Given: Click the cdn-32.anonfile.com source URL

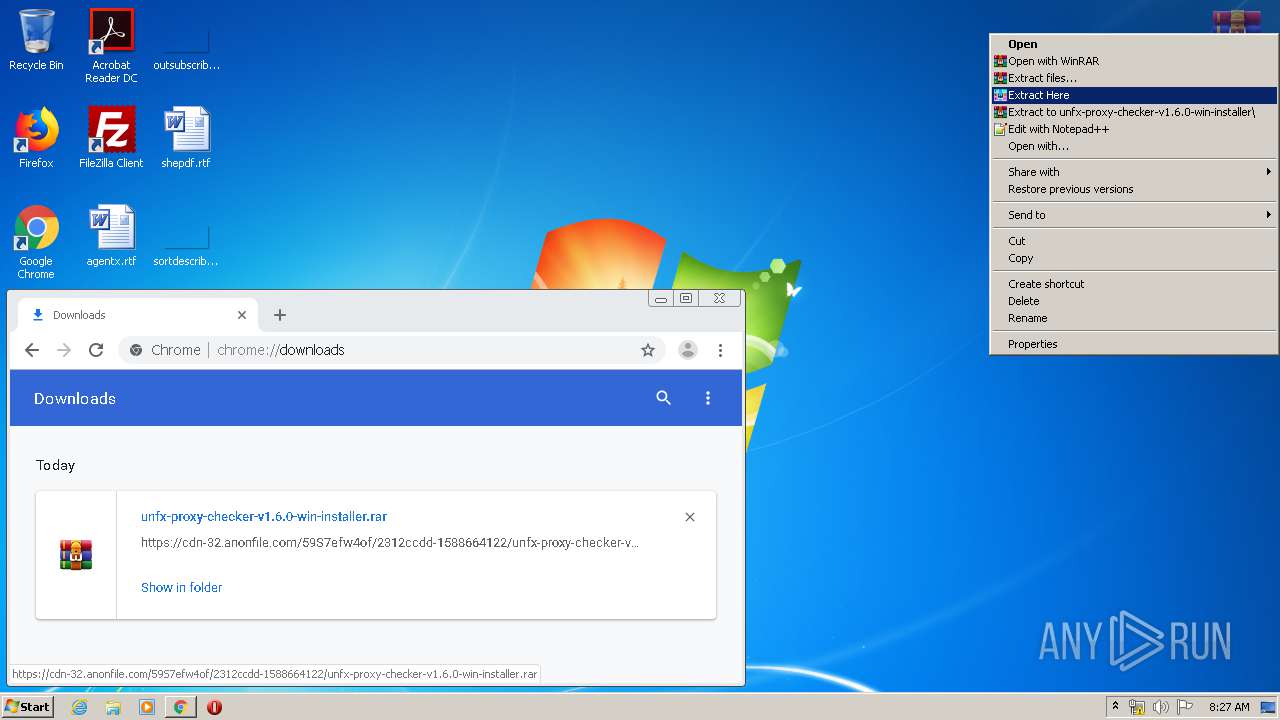Looking at the screenshot, I should click(390, 543).
